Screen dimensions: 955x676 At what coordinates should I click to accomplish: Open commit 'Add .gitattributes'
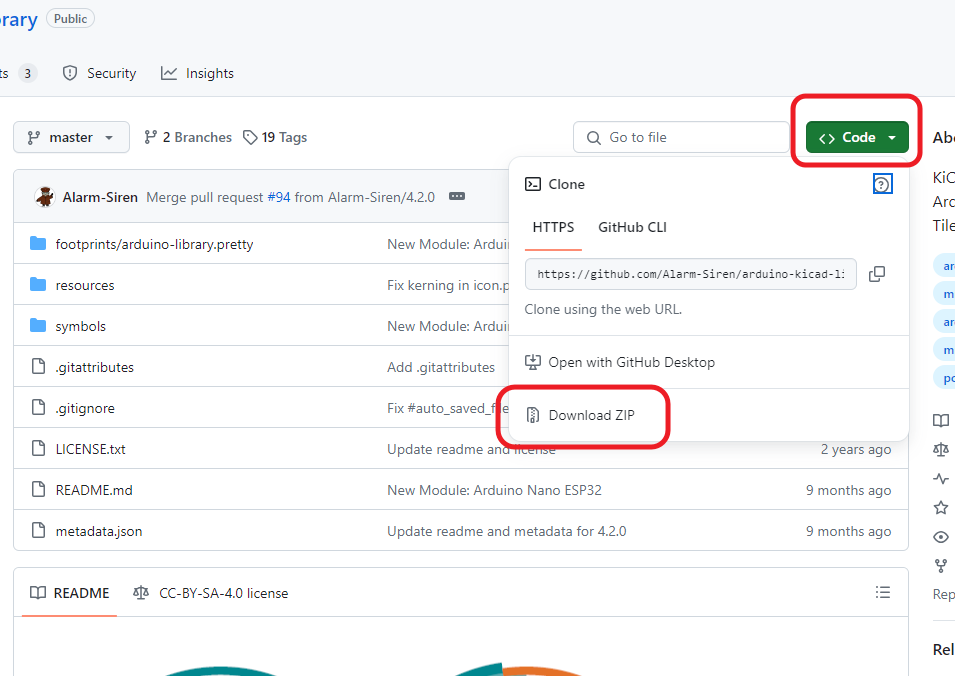[441, 367]
